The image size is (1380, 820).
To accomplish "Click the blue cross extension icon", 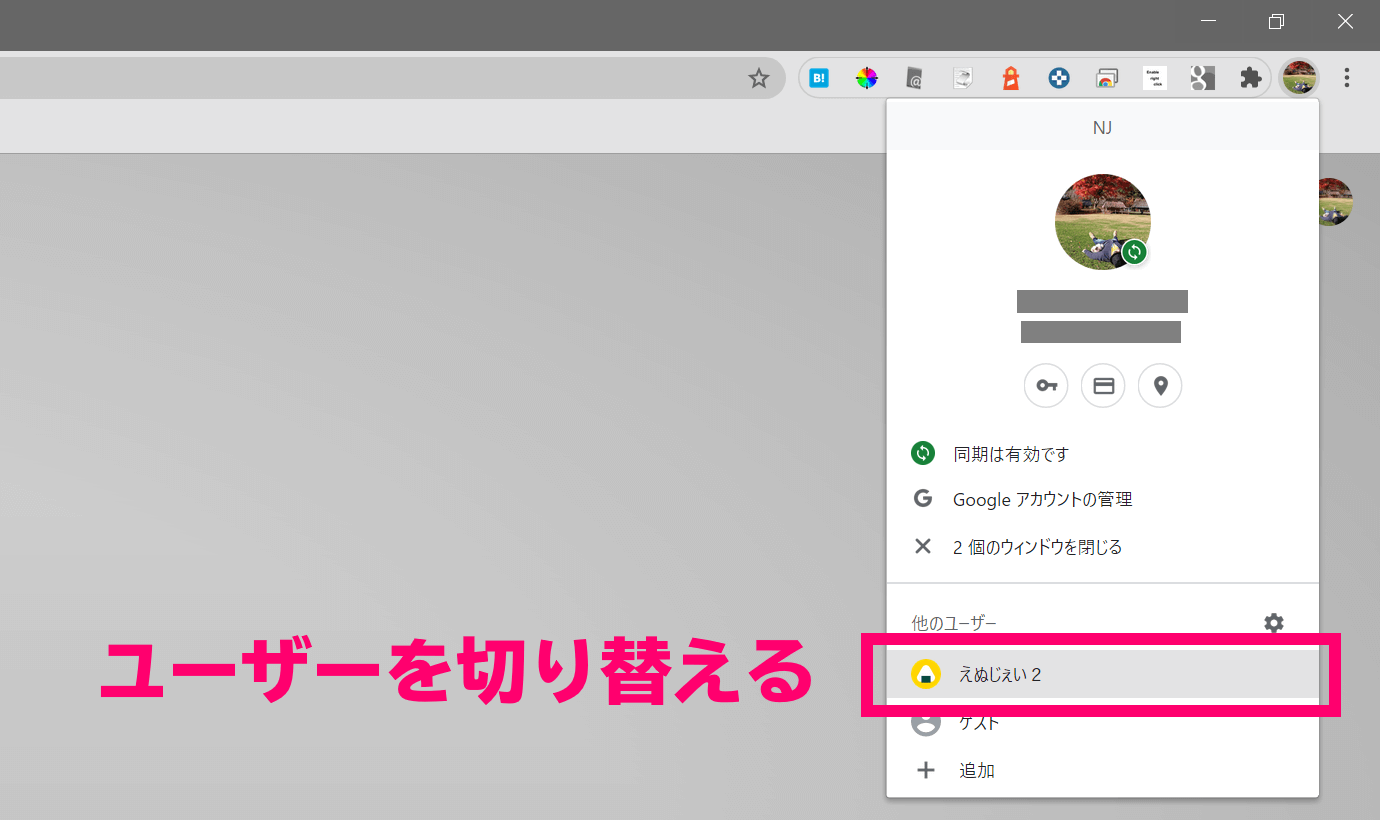I will (1058, 77).
